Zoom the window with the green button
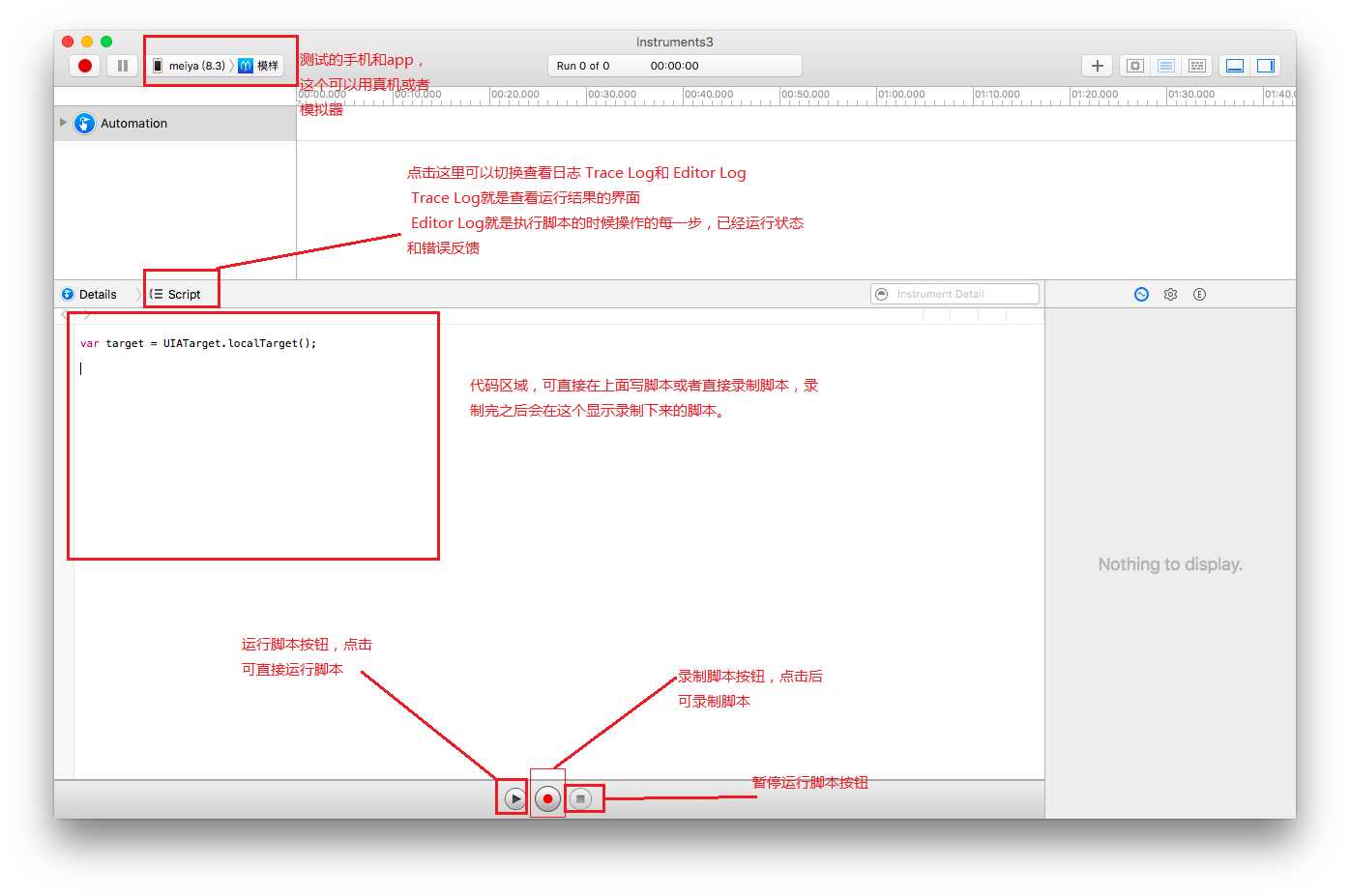 tap(106, 42)
